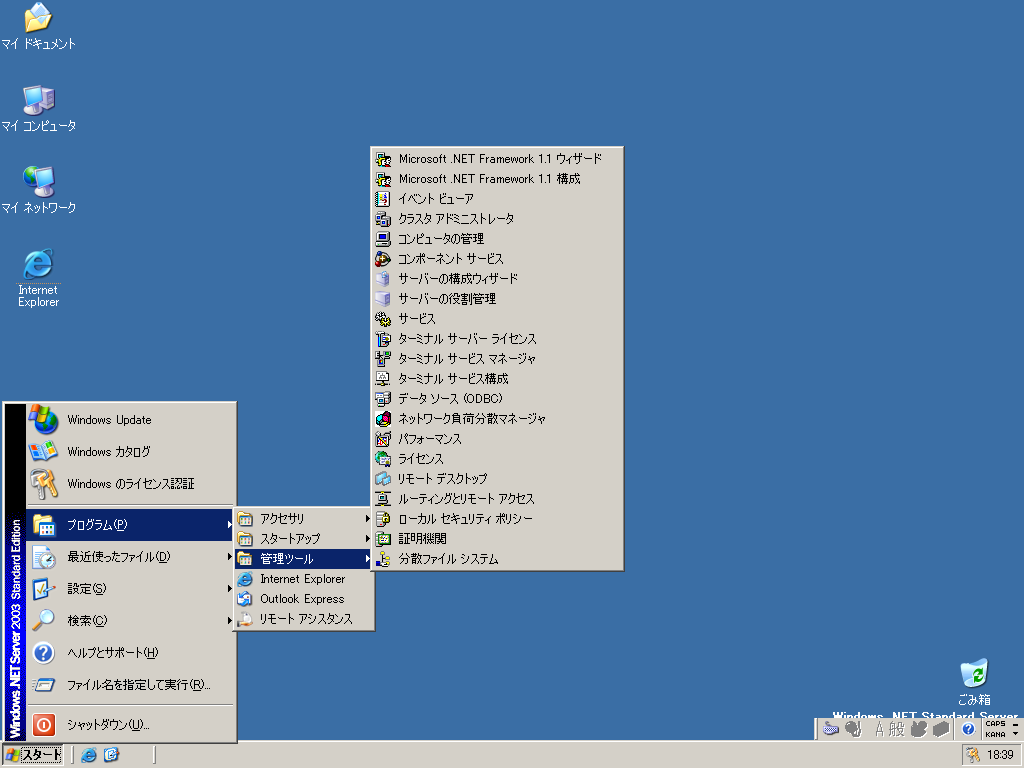Expand アクセサリ submenu arrow

(x=368, y=519)
